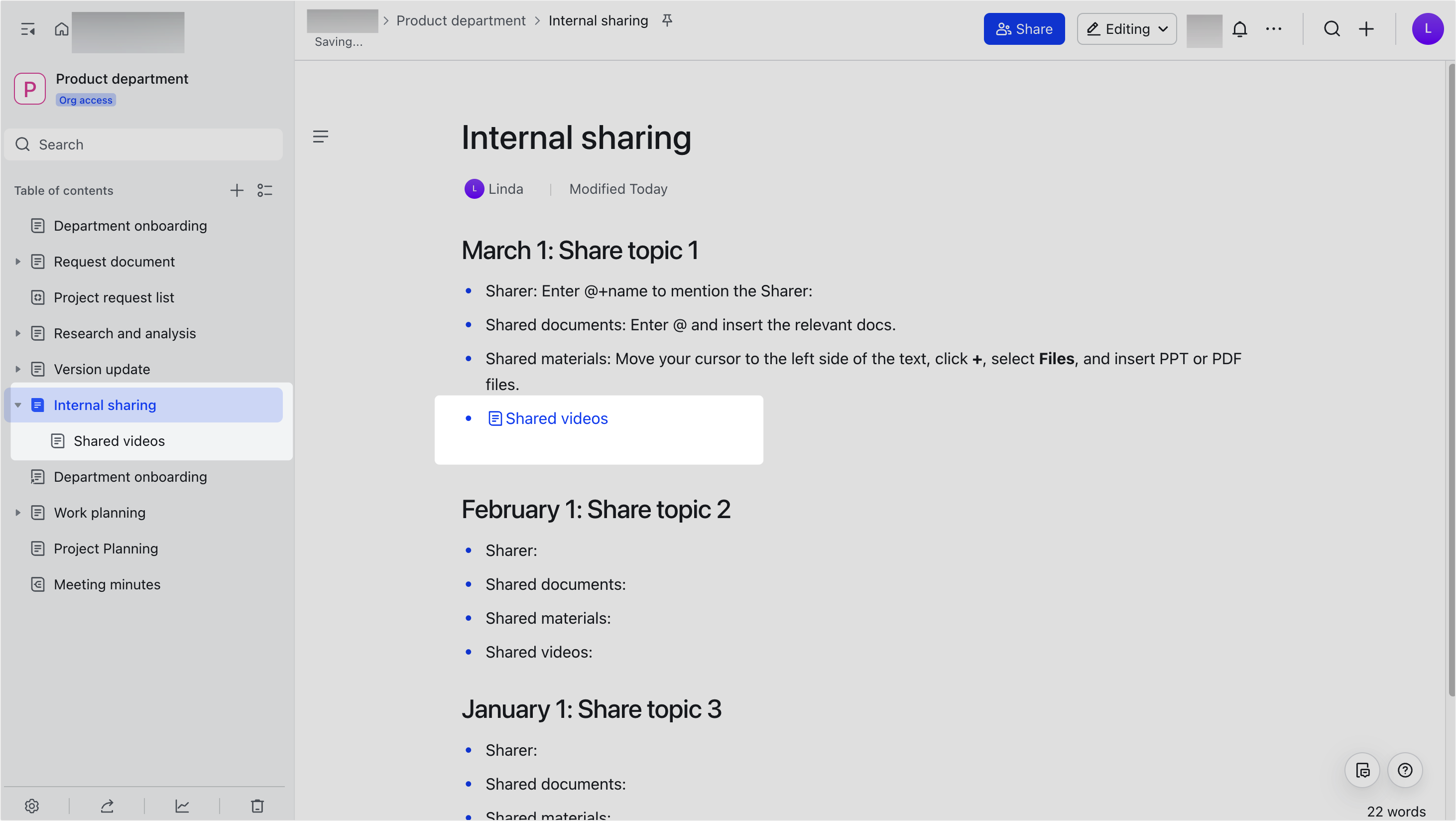The height and width of the screenshot is (821, 1456).
Task: Click the 22 words counter
Action: click(x=1396, y=812)
